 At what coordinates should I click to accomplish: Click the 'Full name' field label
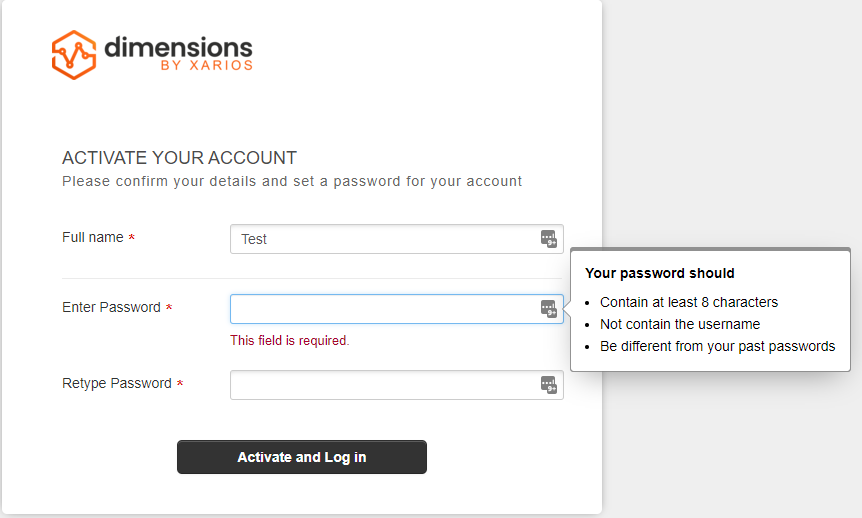click(93, 238)
